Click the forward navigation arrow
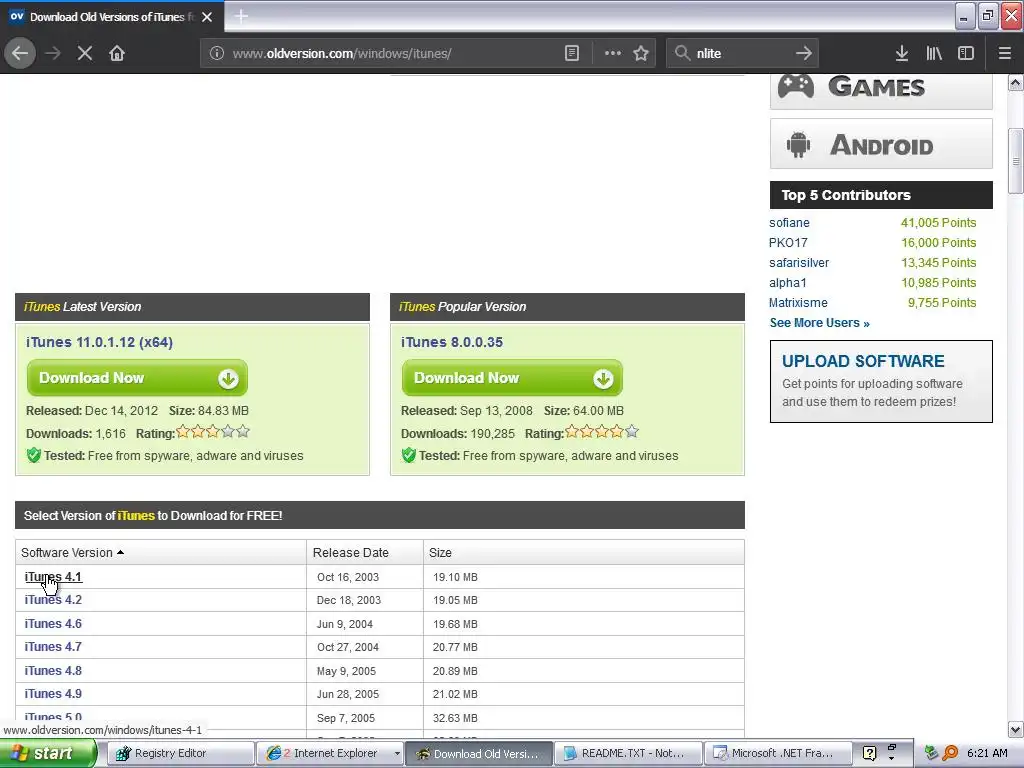Screen dimensions: 1024x768 [53, 53]
